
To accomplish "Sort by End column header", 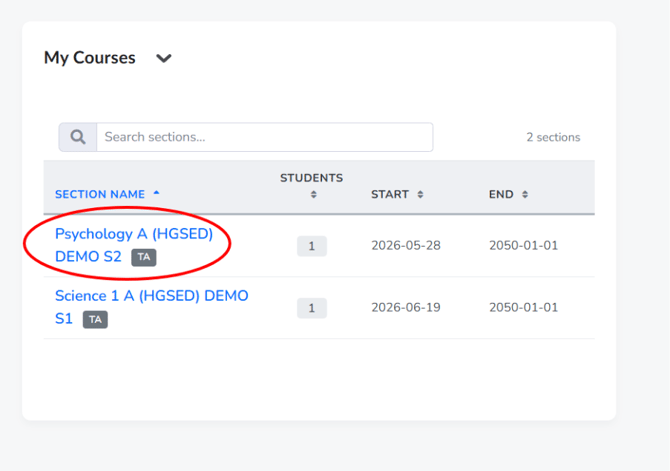I will click(501, 194).
